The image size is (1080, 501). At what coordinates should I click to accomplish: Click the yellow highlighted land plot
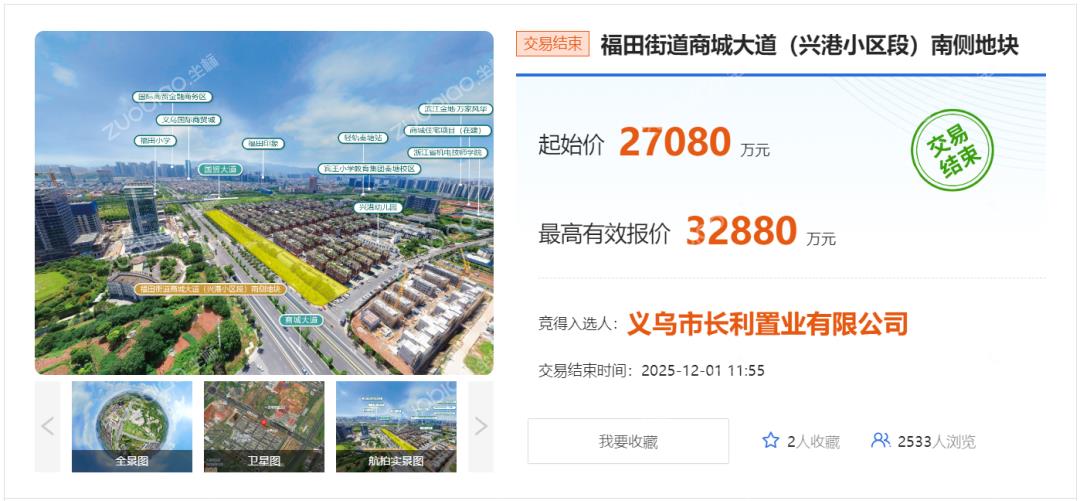tap(276, 258)
